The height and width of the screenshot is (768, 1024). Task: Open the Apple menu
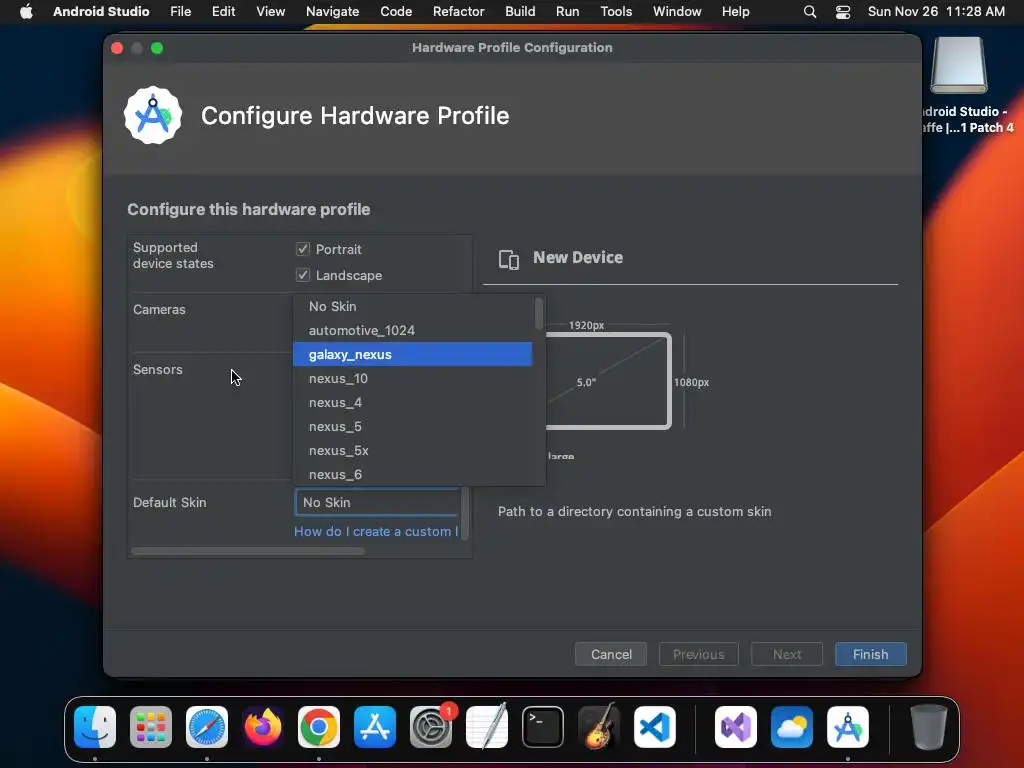click(26, 11)
